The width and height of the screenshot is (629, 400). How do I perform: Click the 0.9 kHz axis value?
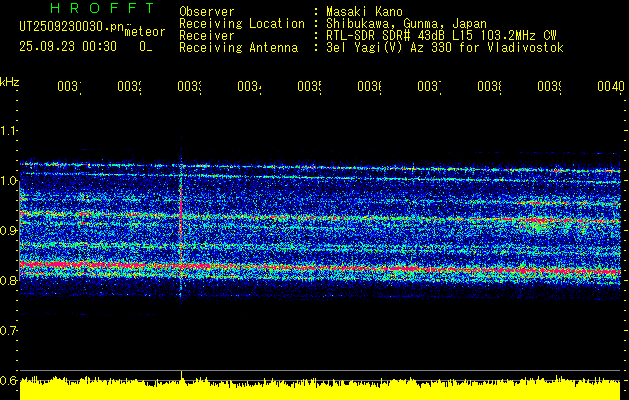point(8,230)
